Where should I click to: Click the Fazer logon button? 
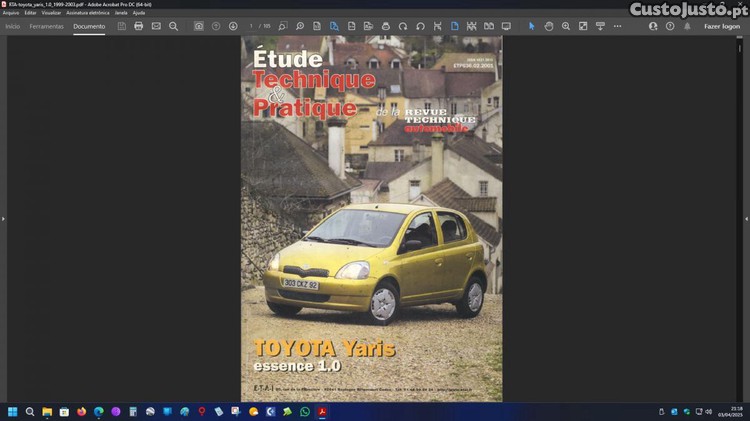[721, 26]
